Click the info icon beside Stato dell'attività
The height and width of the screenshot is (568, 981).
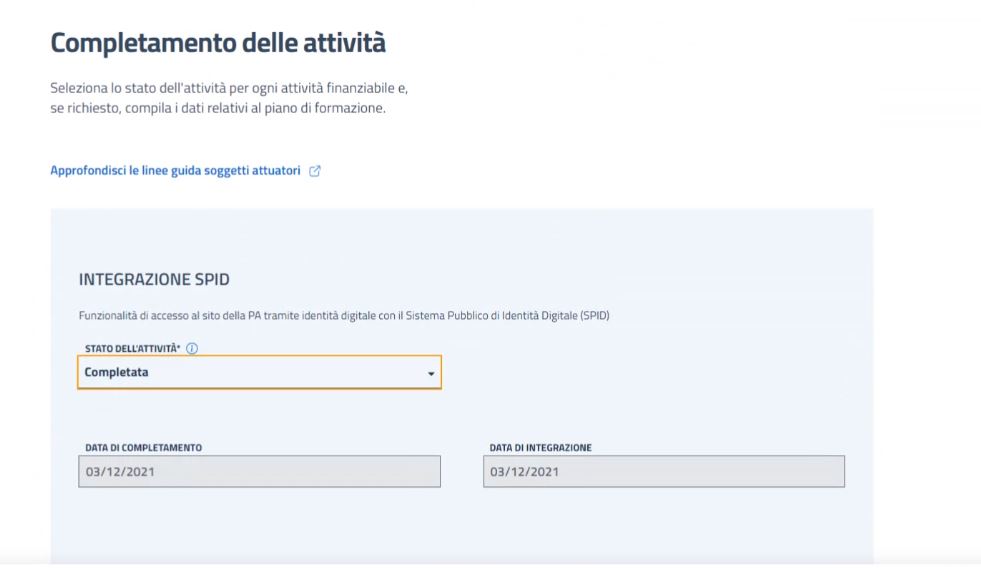[192, 348]
